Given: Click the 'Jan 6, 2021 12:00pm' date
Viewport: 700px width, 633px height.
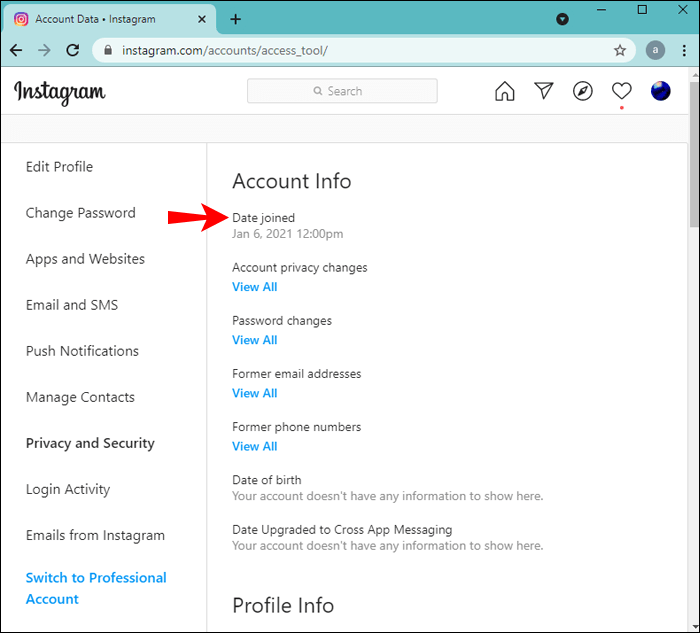Looking at the screenshot, I should 288,234.
